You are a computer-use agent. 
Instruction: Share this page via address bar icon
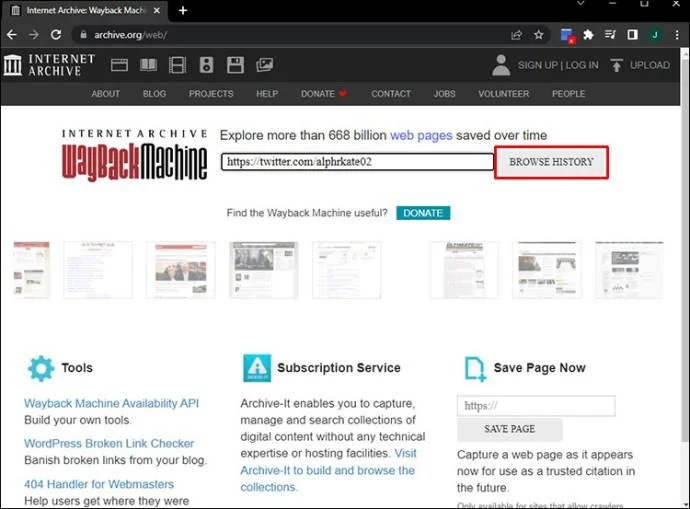point(517,35)
